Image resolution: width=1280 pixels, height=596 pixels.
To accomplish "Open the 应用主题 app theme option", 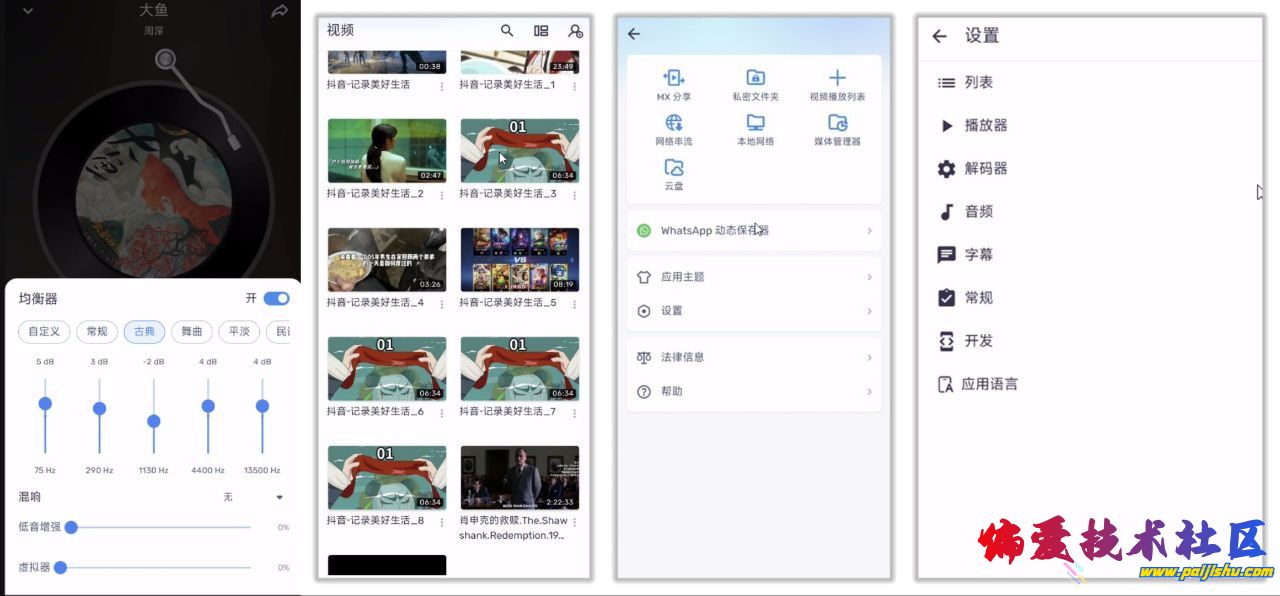I will pyautogui.click(x=754, y=277).
